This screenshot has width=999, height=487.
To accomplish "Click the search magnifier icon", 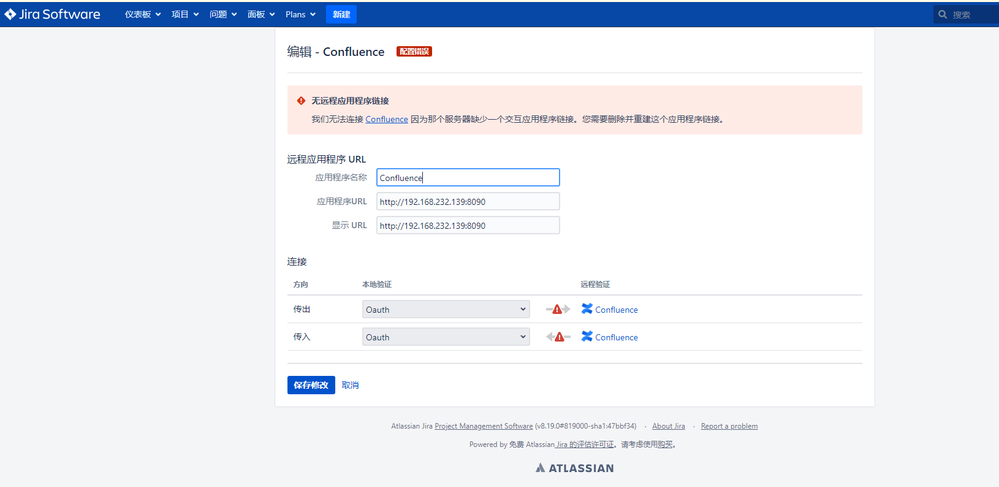I will [x=943, y=15].
